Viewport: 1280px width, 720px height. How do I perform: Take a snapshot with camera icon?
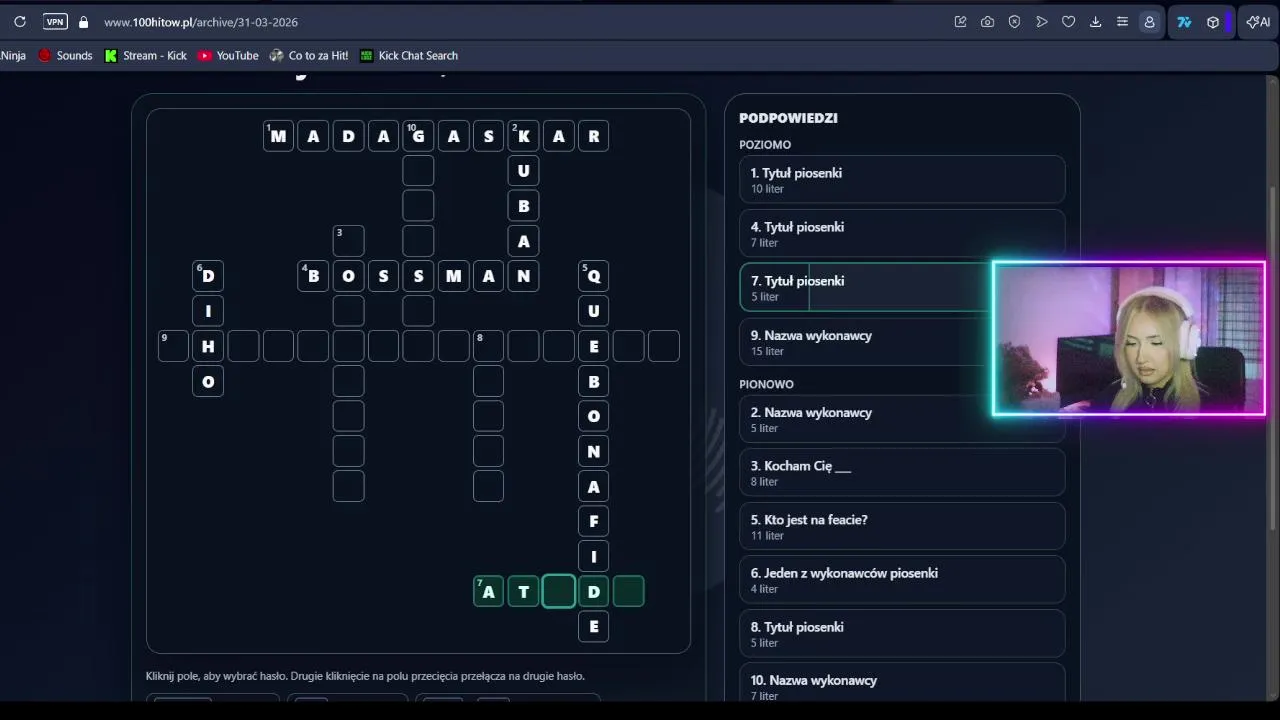[988, 22]
